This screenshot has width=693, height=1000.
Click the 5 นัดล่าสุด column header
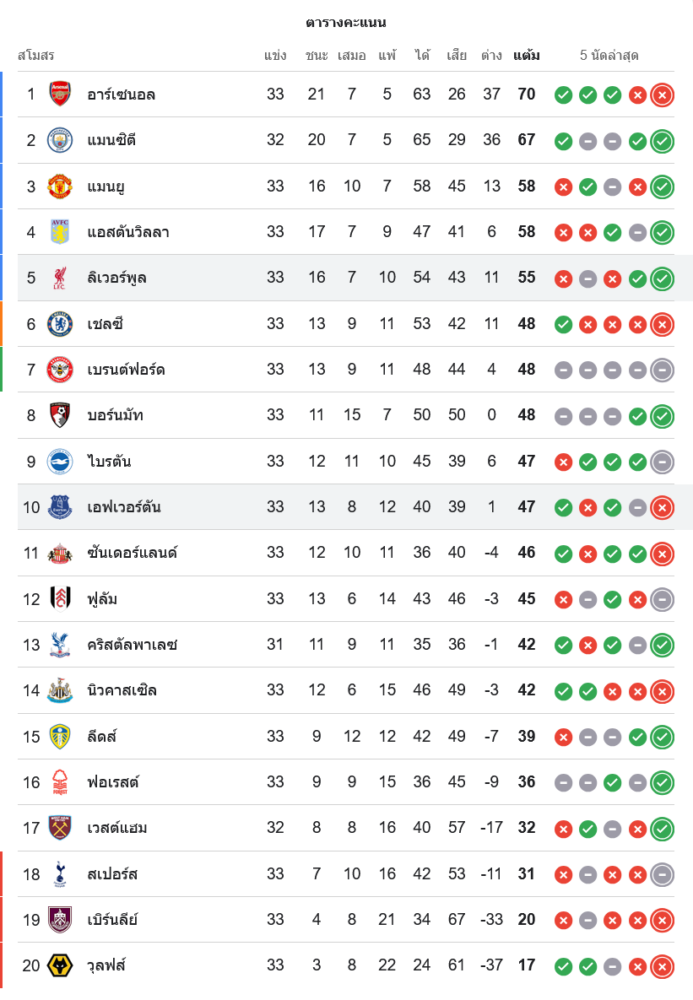point(609,55)
